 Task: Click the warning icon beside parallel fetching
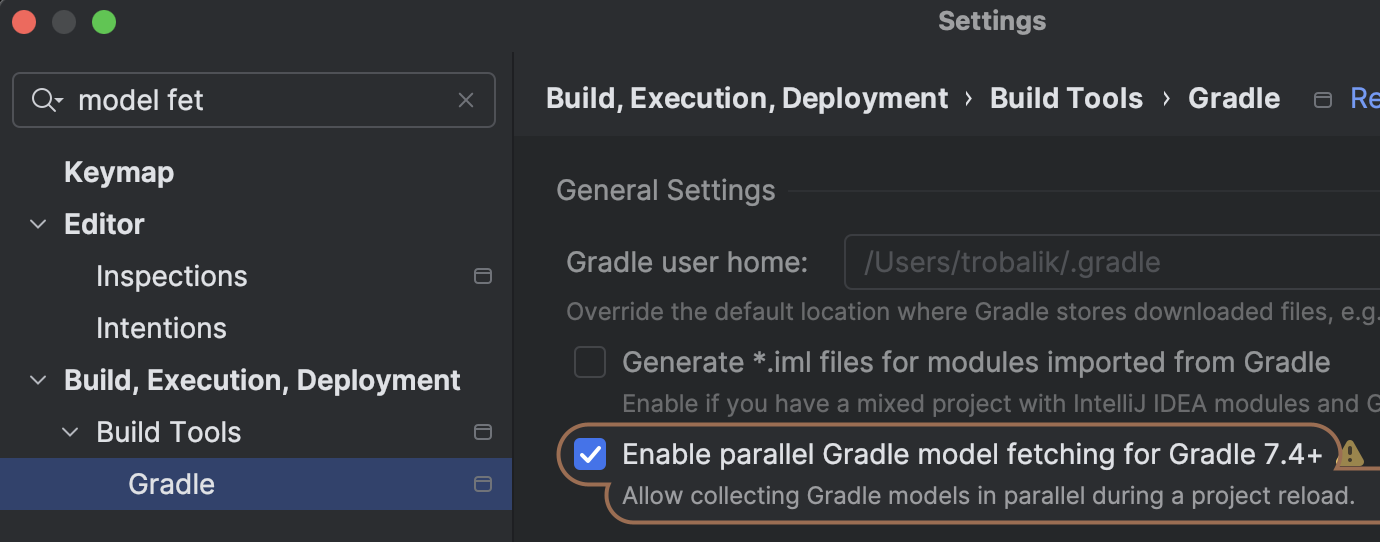tap(1350, 454)
